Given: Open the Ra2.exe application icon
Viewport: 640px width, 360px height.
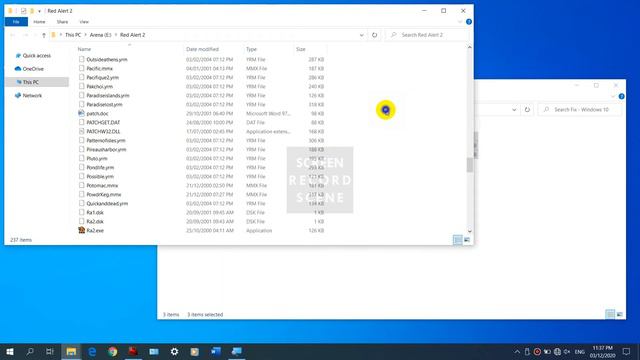Looking at the screenshot, I should [82, 230].
